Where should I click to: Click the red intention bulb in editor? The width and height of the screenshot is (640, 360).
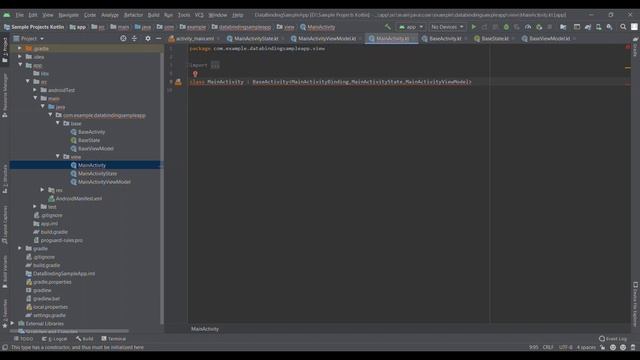[195, 74]
